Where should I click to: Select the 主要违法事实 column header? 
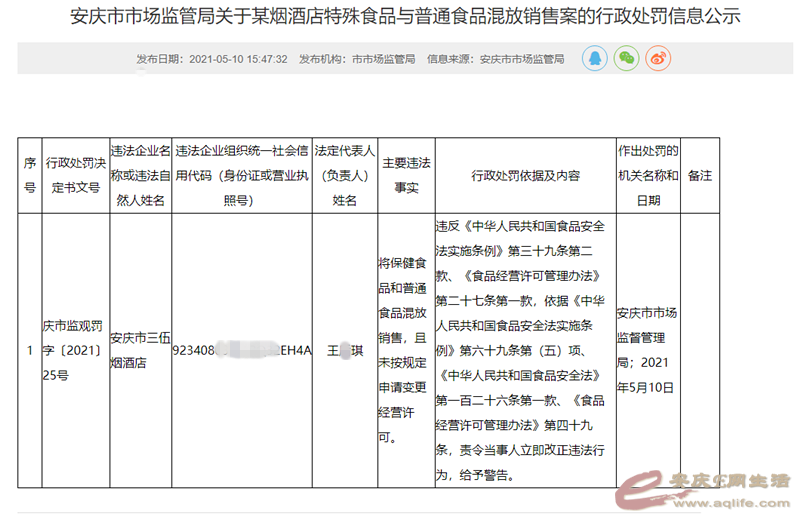(x=405, y=175)
